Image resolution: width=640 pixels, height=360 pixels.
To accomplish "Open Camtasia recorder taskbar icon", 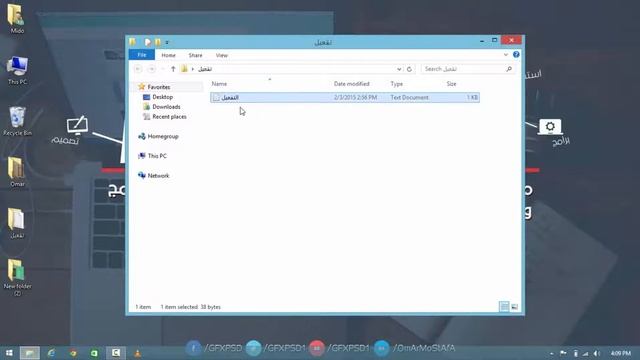I will pyautogui.click(x=116, y=353).
